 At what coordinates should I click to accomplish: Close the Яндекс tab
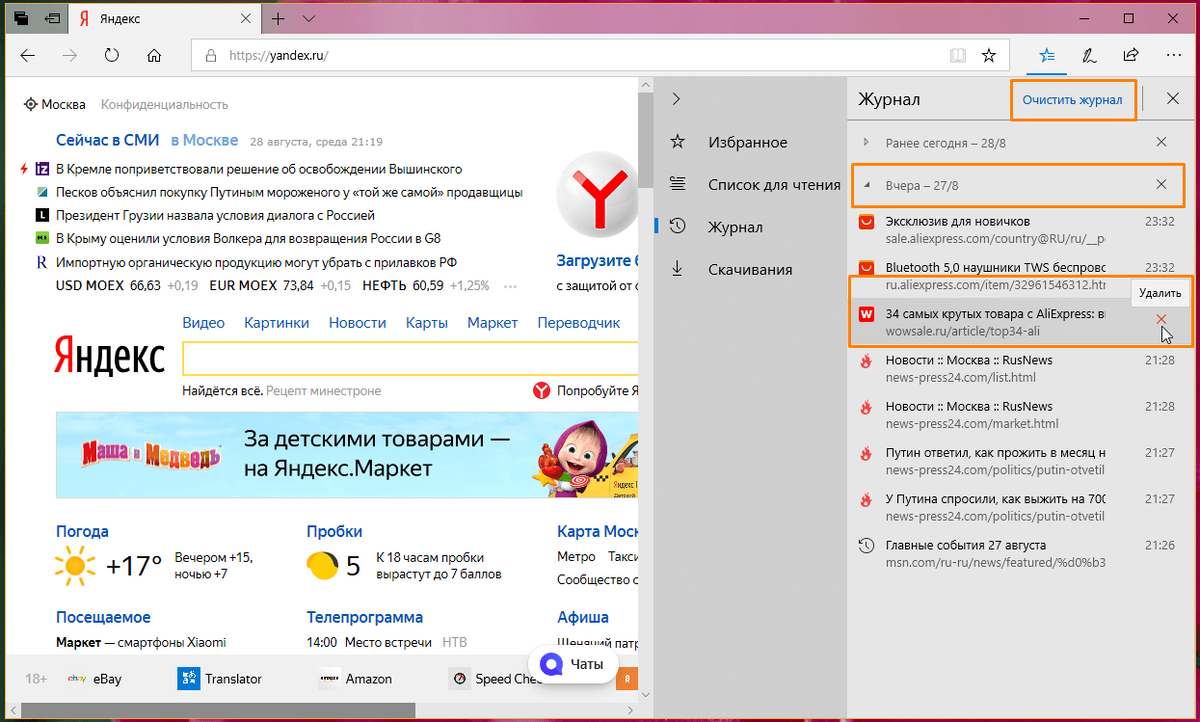[244, 19]
